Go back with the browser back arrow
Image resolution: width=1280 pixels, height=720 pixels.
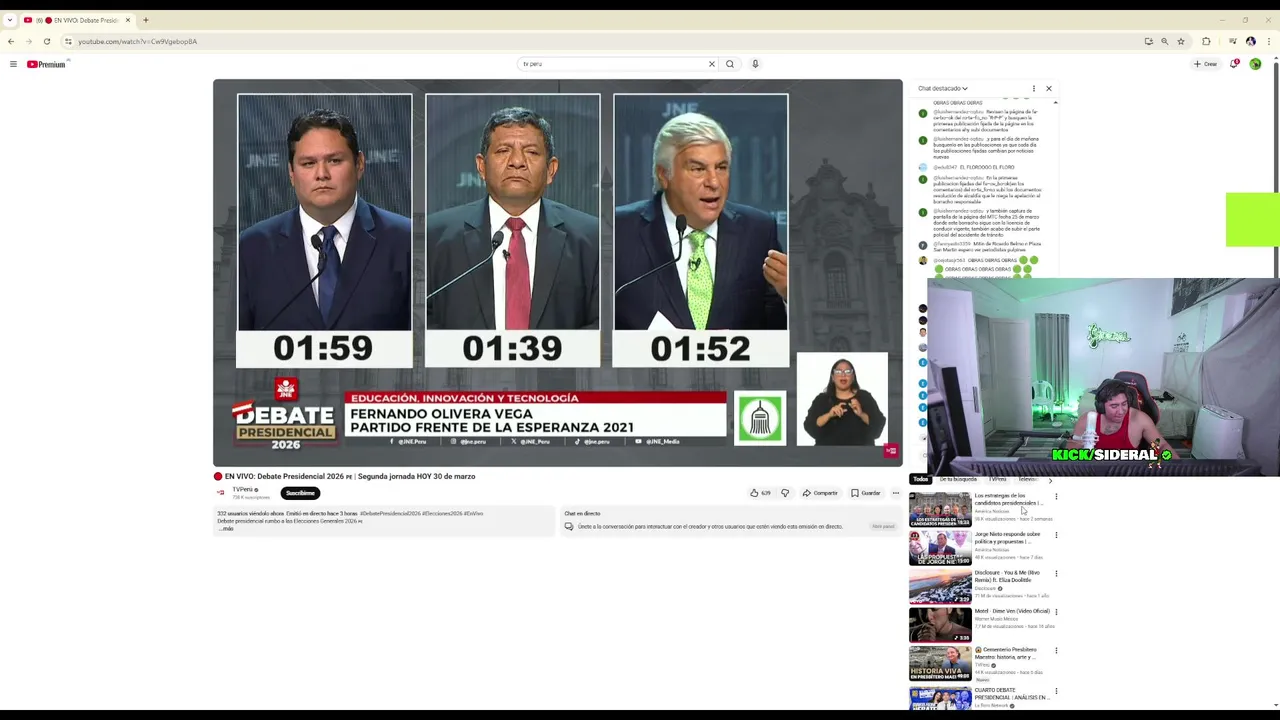point(11,41)
